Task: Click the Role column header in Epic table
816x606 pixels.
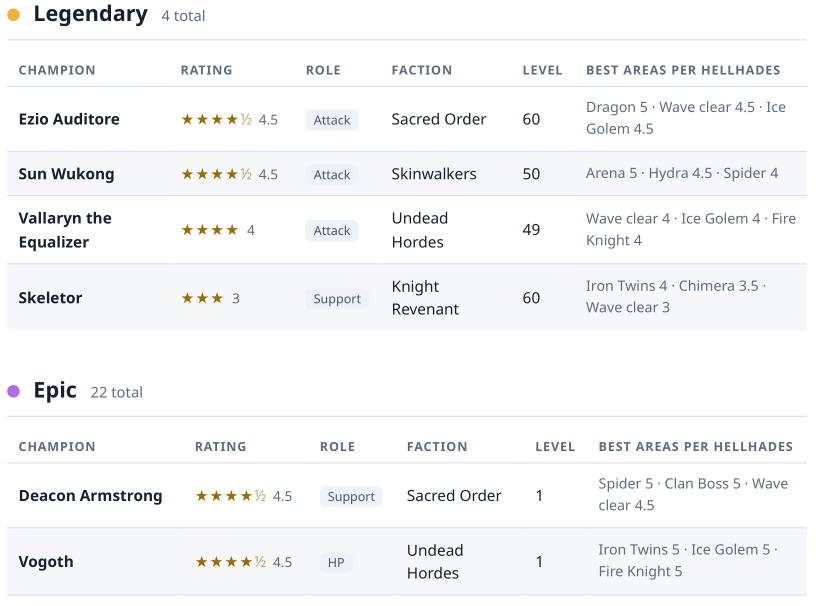Action: tap(338, 447)
